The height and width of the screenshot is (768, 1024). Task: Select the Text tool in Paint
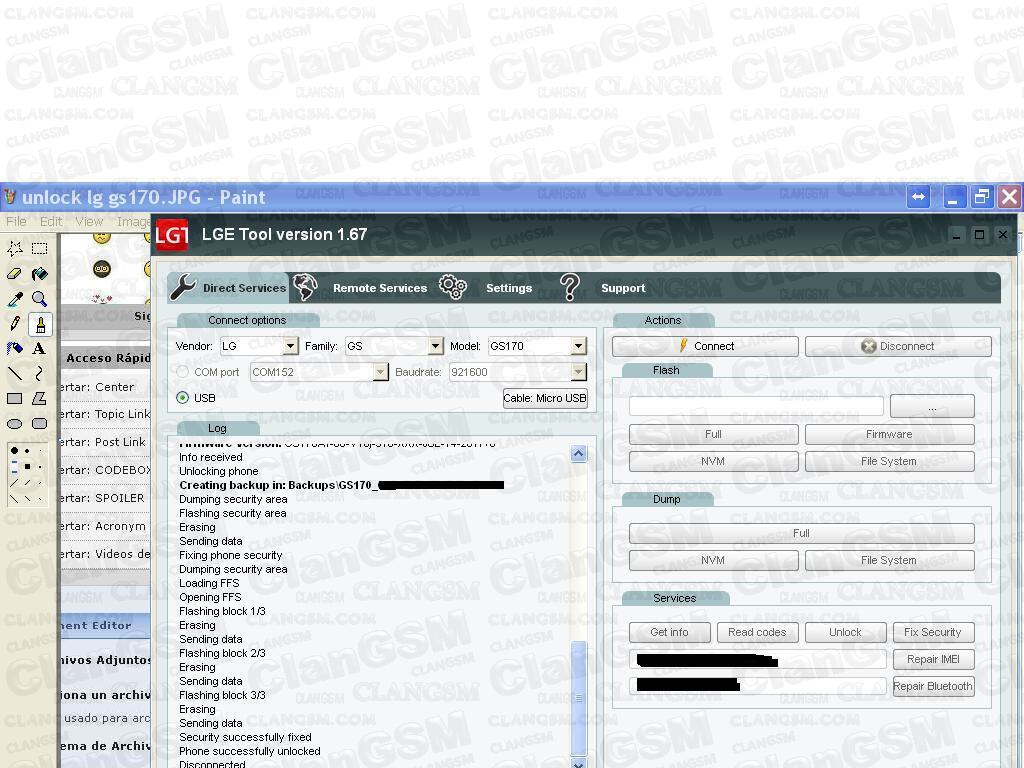coord(40,348)
